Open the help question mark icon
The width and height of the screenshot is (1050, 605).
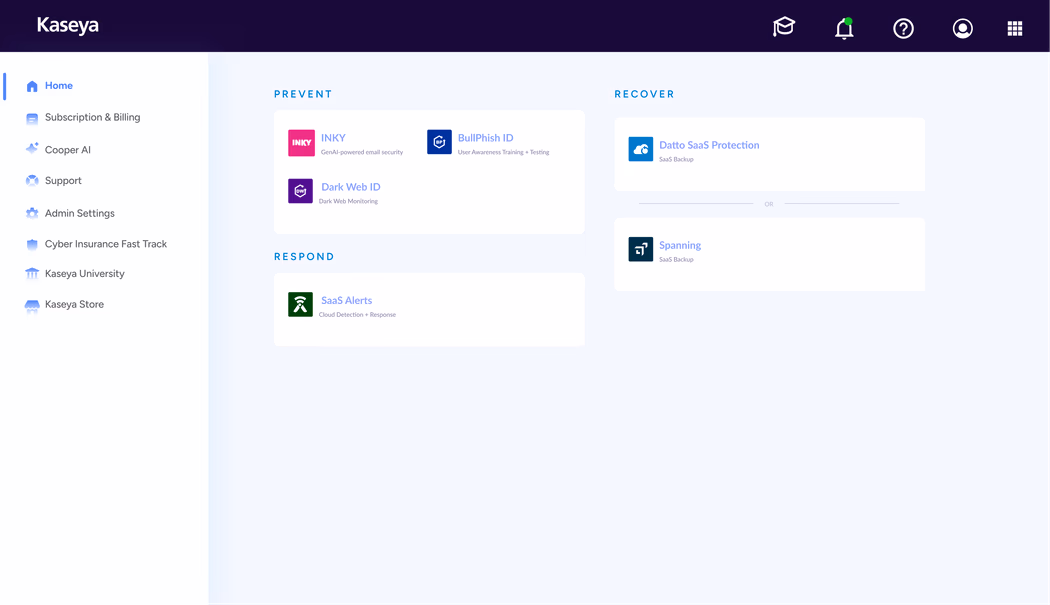pos(903,28)
